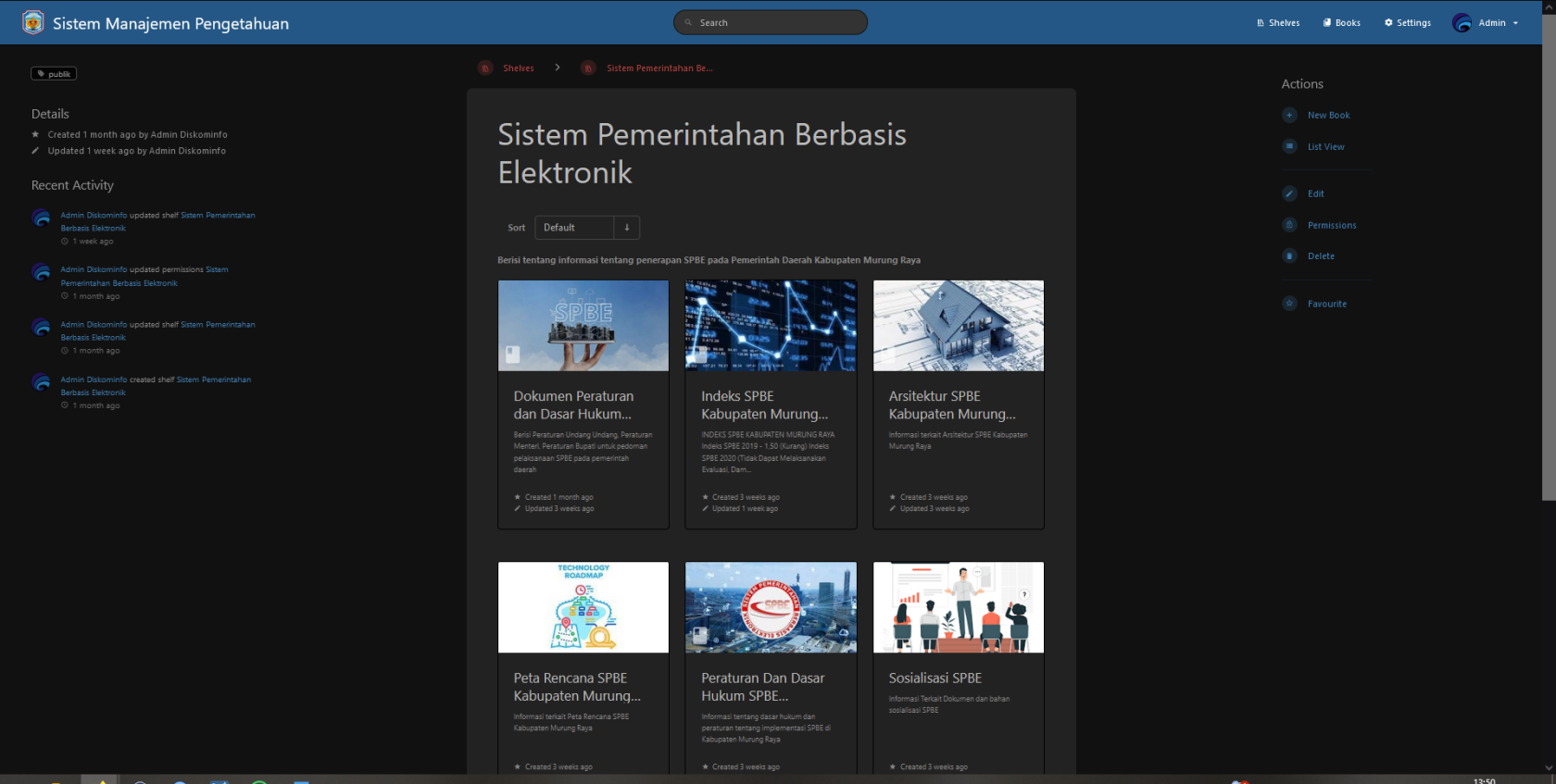Open book title Sosialisasi SPBE

[935, 678]
